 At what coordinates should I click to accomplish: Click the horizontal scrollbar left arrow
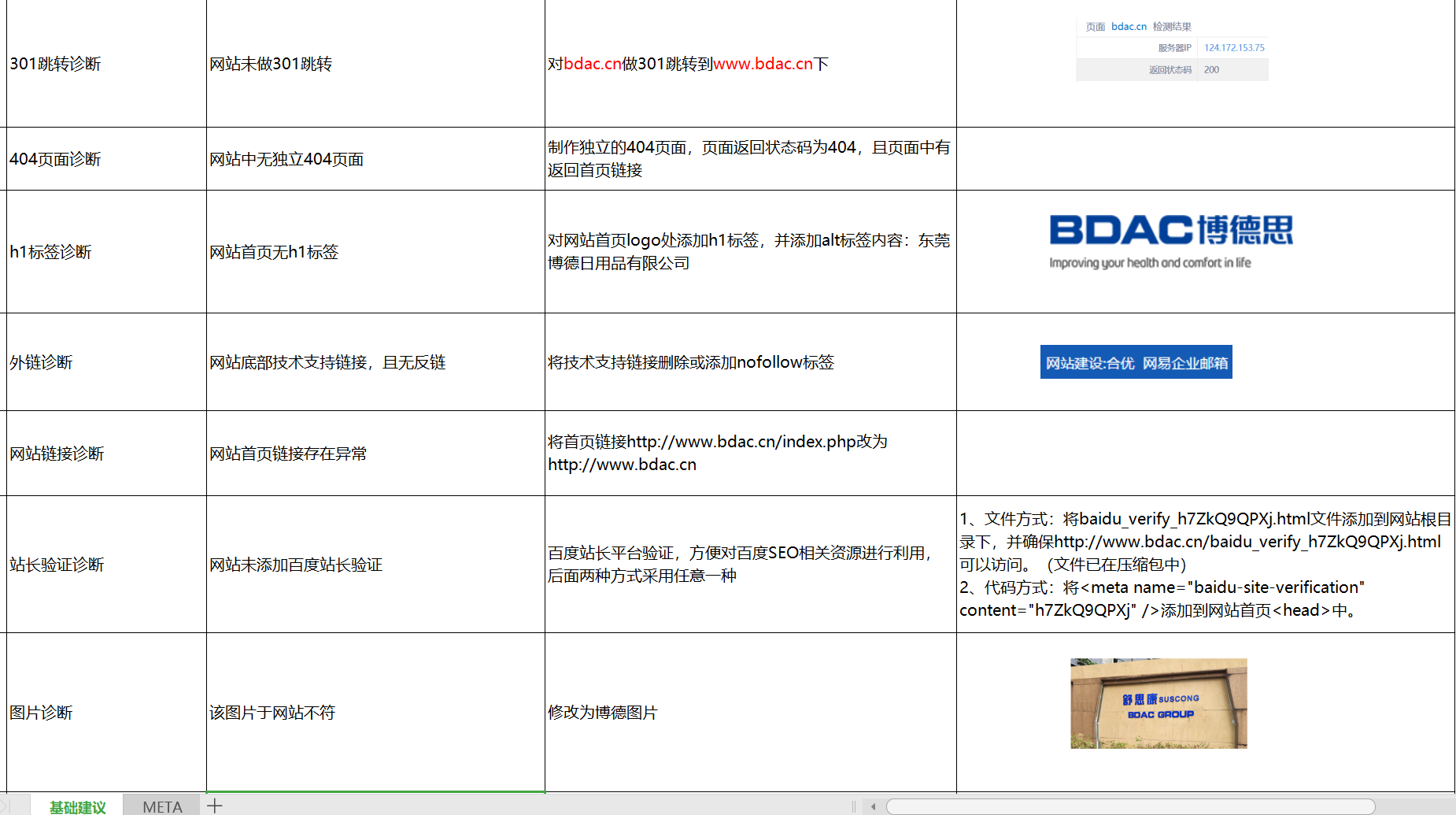tap(873, 806)
